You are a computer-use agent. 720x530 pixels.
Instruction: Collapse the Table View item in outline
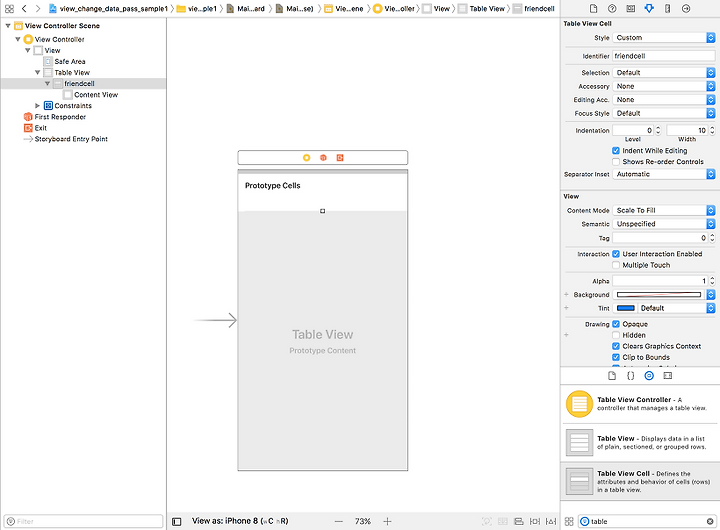click(x=37, y=73)
